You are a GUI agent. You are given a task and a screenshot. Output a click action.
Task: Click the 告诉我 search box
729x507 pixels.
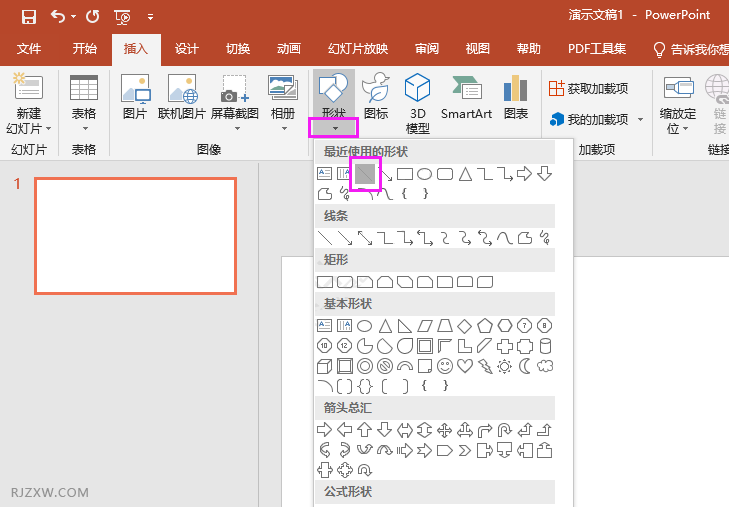[690, 49]
